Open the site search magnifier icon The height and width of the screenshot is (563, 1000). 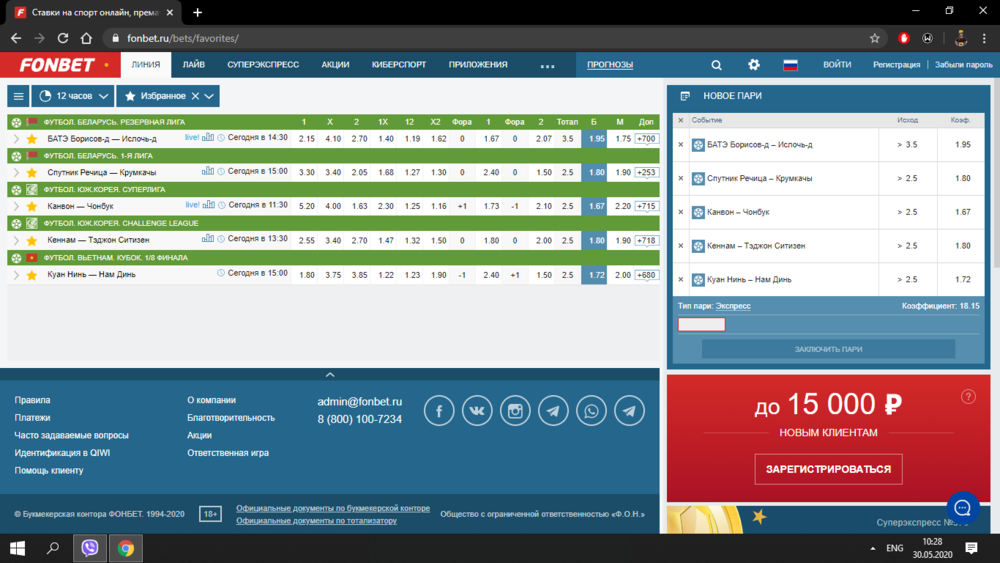coord(716,65)
